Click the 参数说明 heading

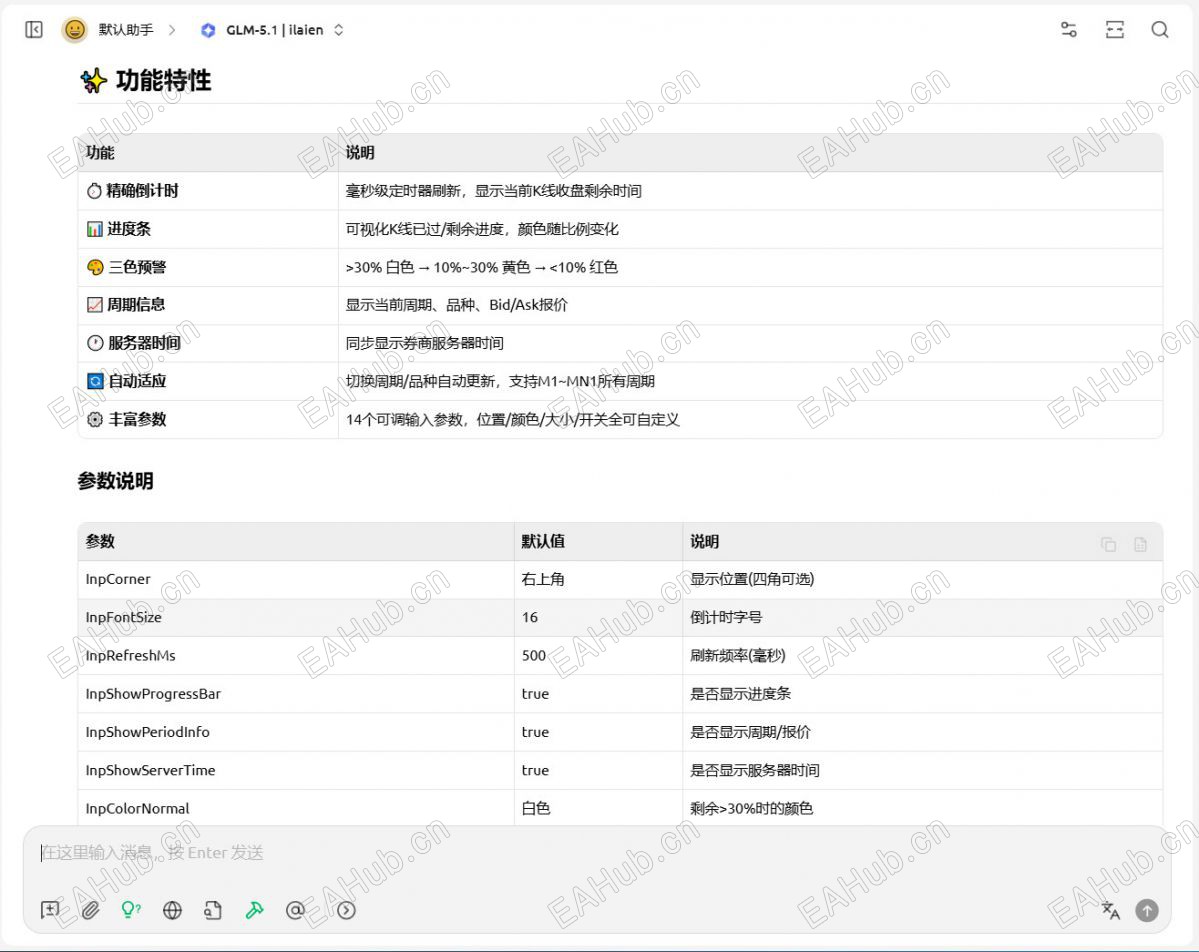115,481
